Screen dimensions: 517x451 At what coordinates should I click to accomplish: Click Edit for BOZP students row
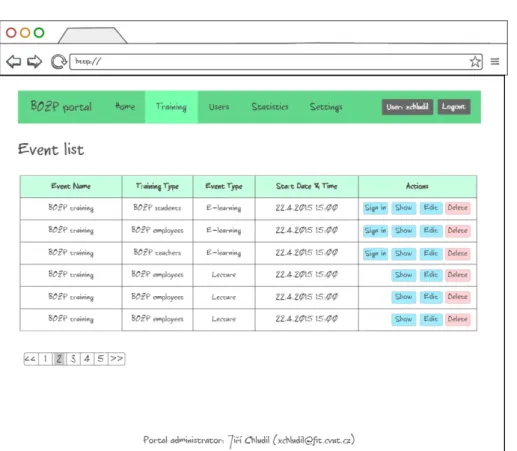[431, 208]
